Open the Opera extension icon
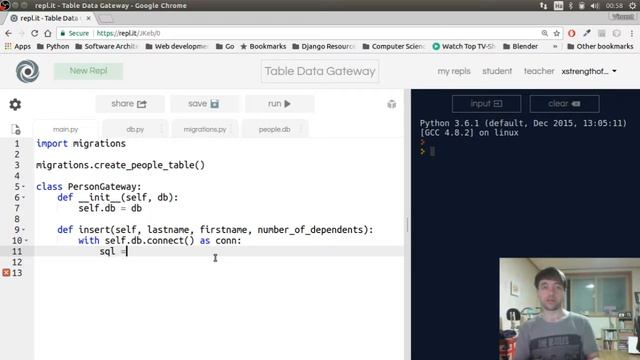This screenshot has width=640, height=360. tap(571, 33)
